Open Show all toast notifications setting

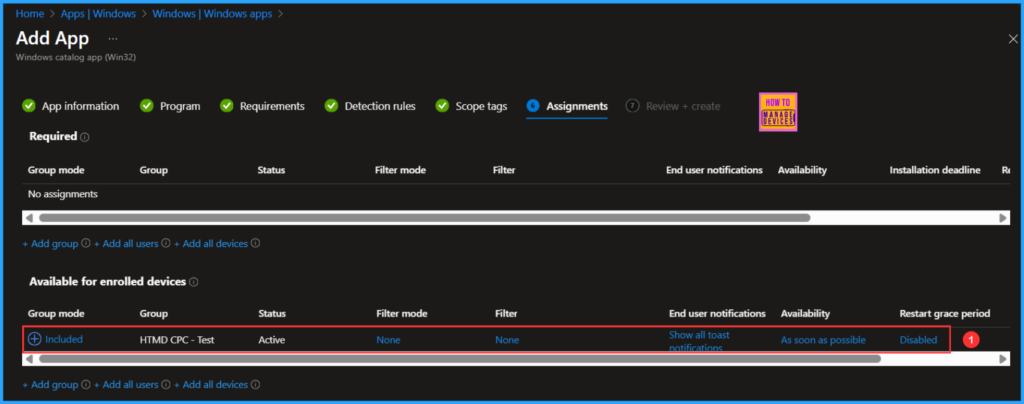tap(699, 341)
